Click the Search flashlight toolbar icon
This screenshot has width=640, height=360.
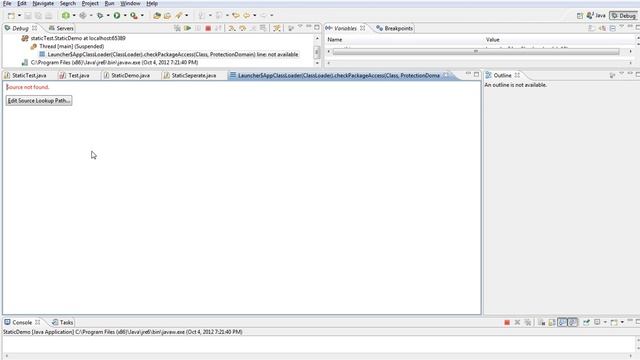coord(179,16)
